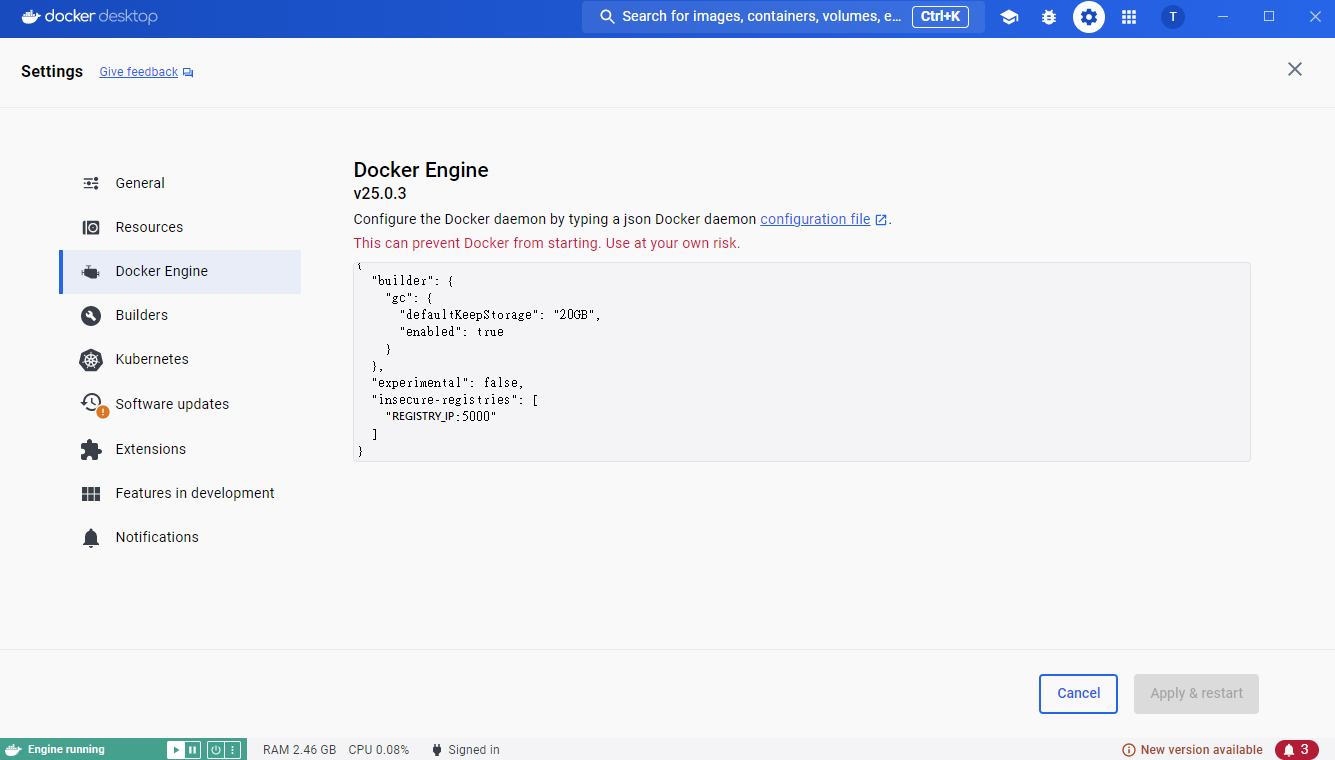The width and height of the screenshot is (1335, 760).
Task: Click the Signed in plug icon
Action: coord(437,750)
